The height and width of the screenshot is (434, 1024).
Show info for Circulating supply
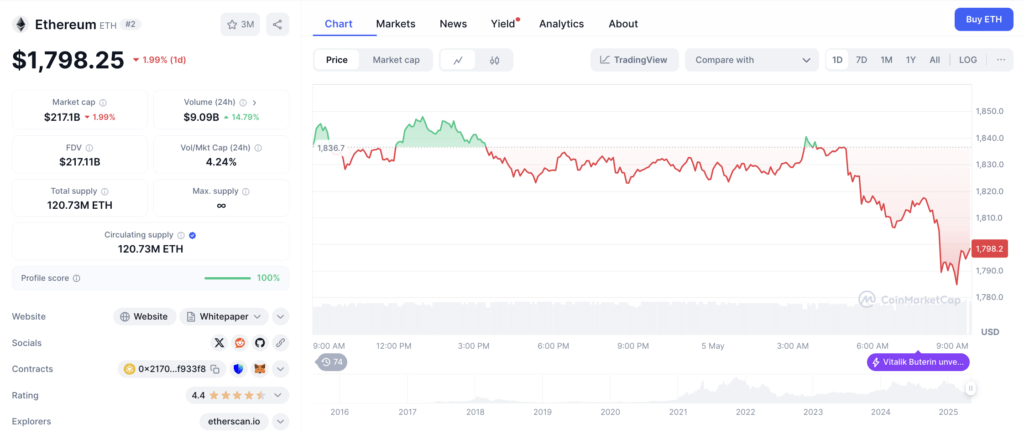tap(181, 235)
